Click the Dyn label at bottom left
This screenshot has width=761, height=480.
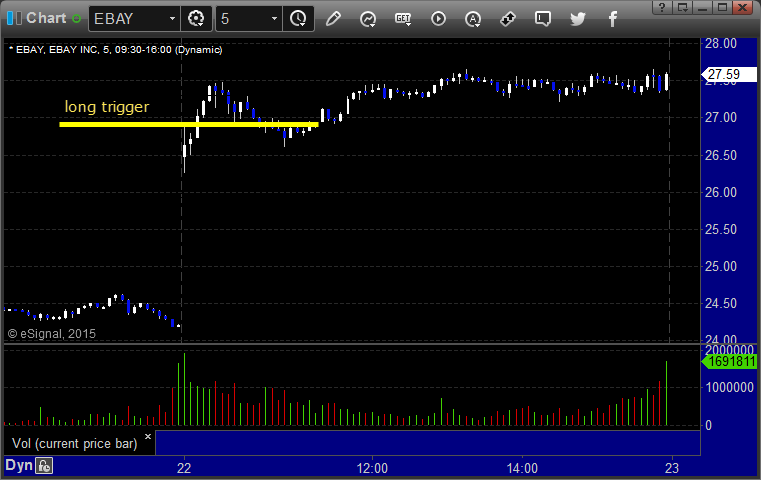(19, 465)
